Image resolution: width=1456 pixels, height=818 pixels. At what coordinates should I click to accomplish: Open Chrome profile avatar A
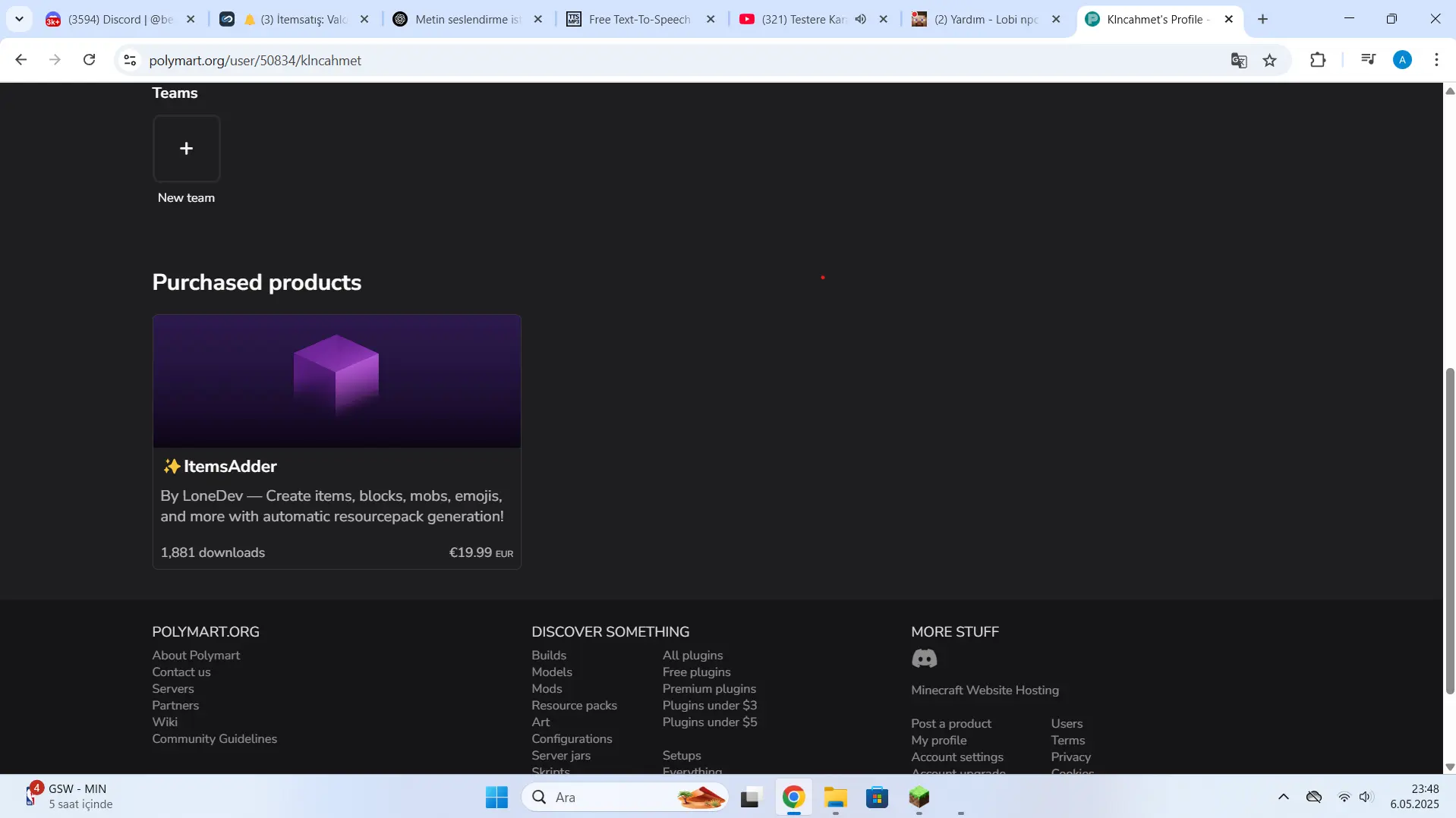click(1402, 60)
